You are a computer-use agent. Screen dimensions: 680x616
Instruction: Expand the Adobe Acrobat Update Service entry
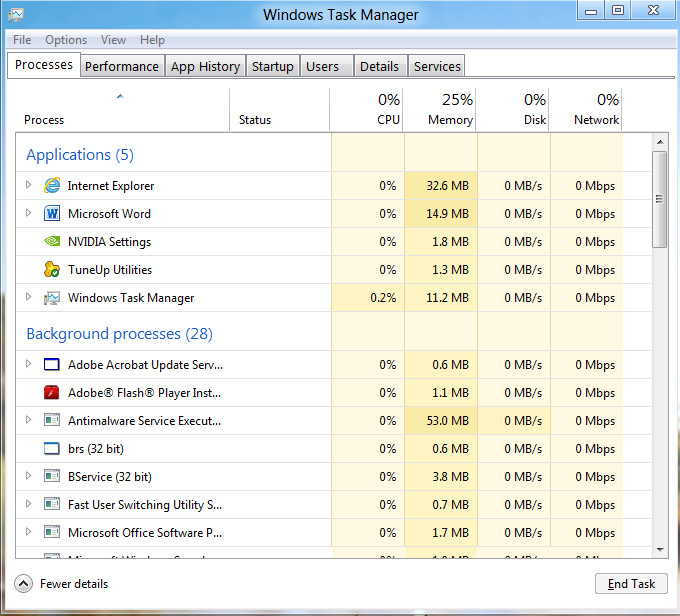pyautogui.click(x=28, y=364)
